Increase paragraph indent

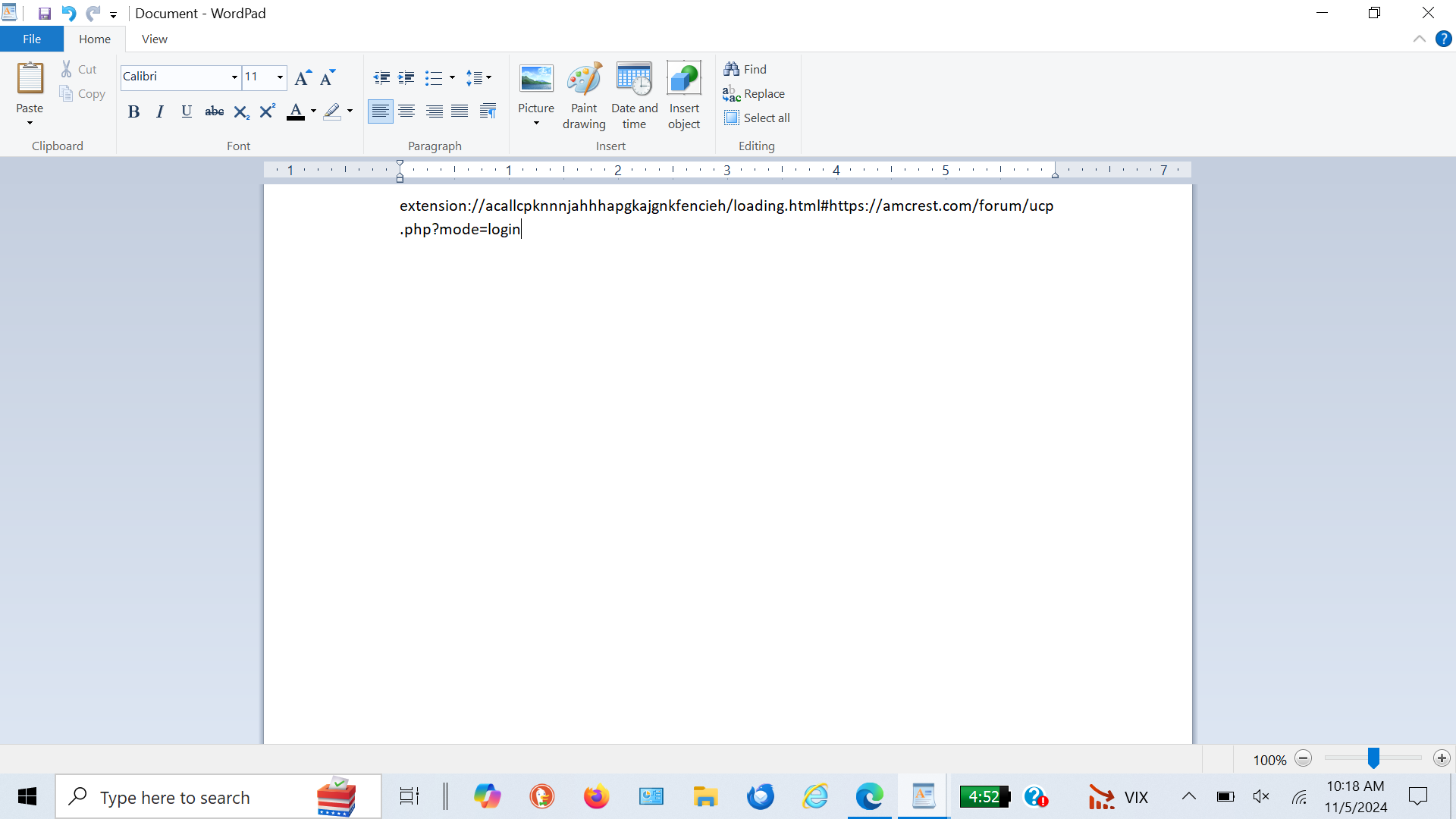point(406,77)
